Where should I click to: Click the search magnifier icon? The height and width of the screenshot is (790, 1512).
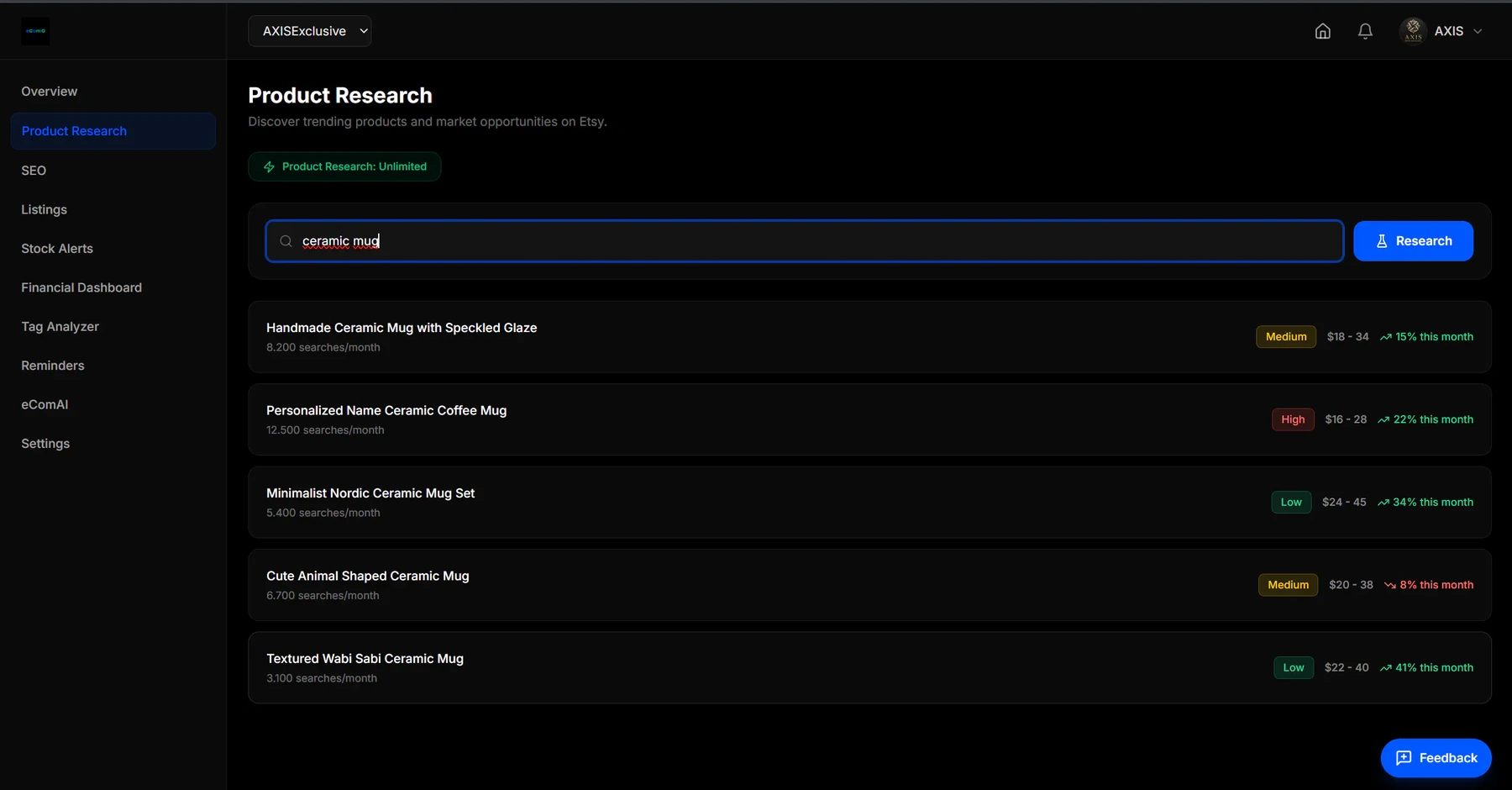click(x=286, y=241)
